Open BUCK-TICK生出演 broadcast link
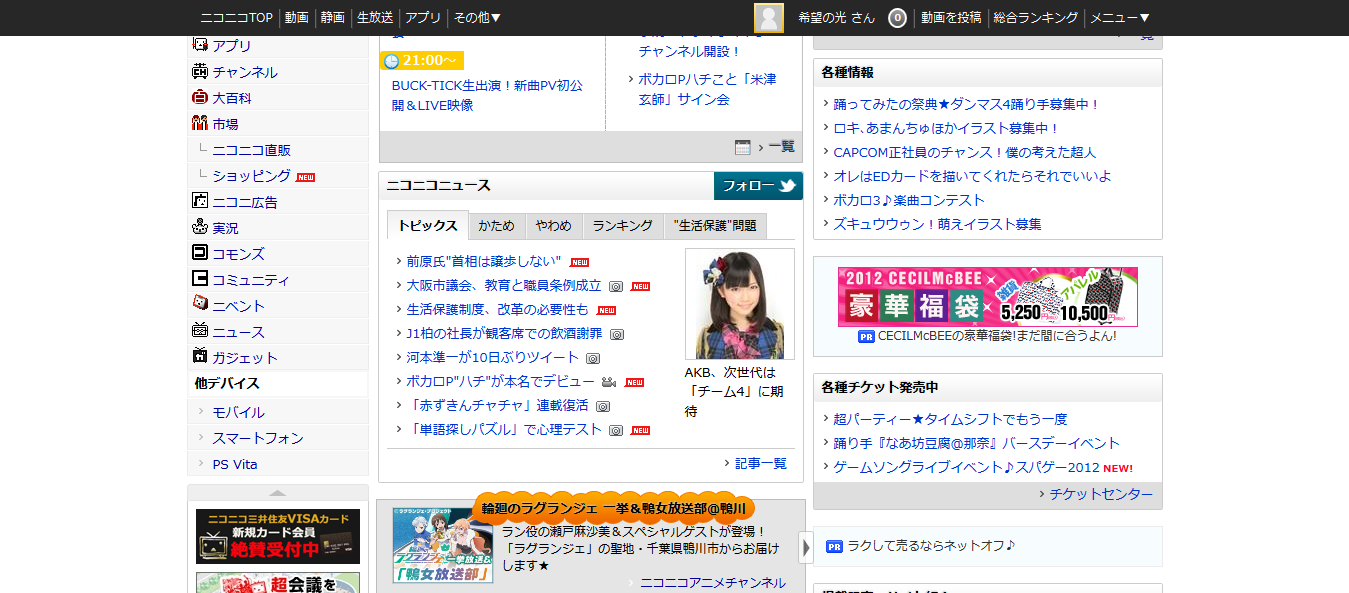 487,95
